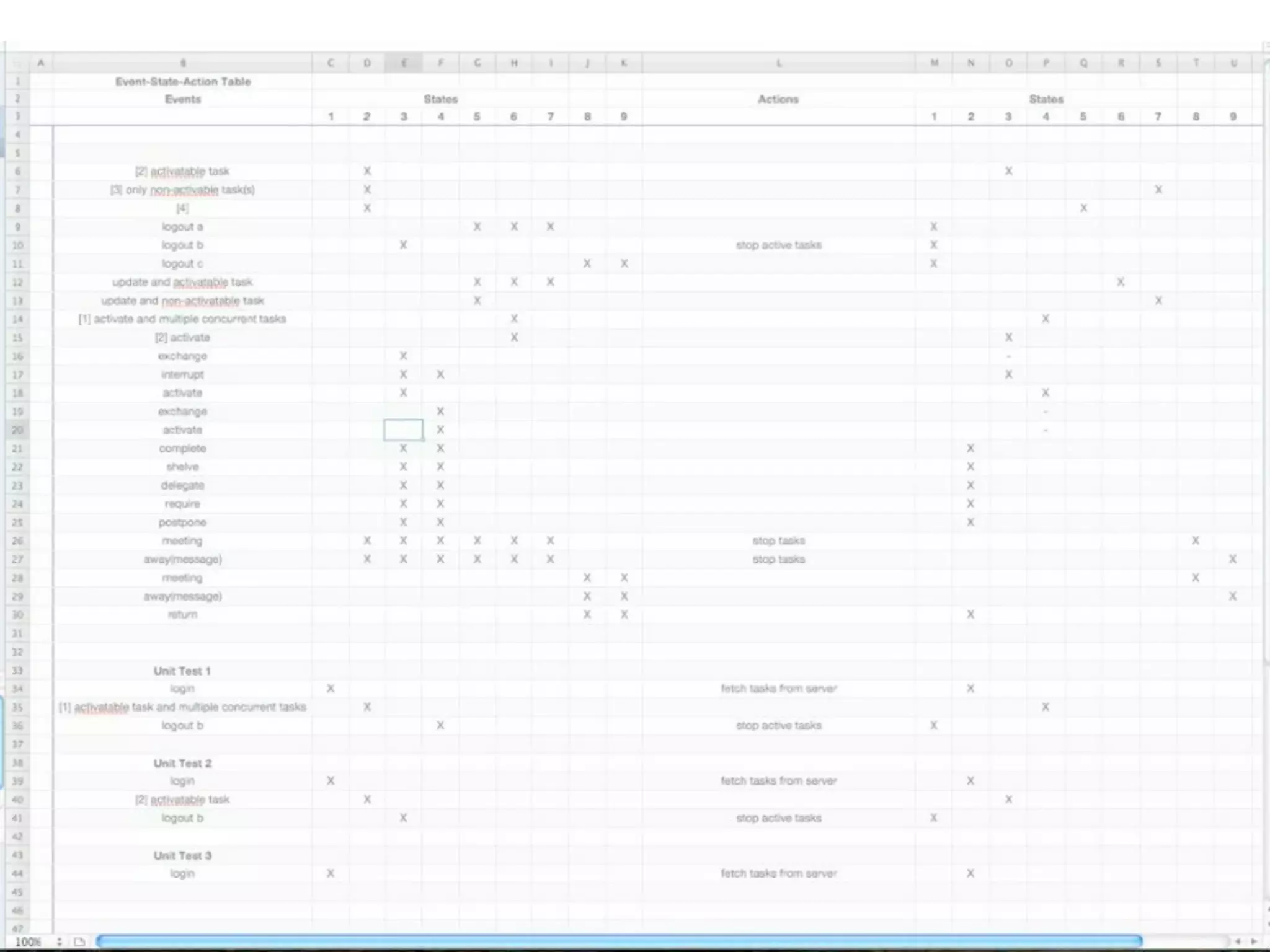Click 'update and activatable task' cell

[x=182, y=283]
